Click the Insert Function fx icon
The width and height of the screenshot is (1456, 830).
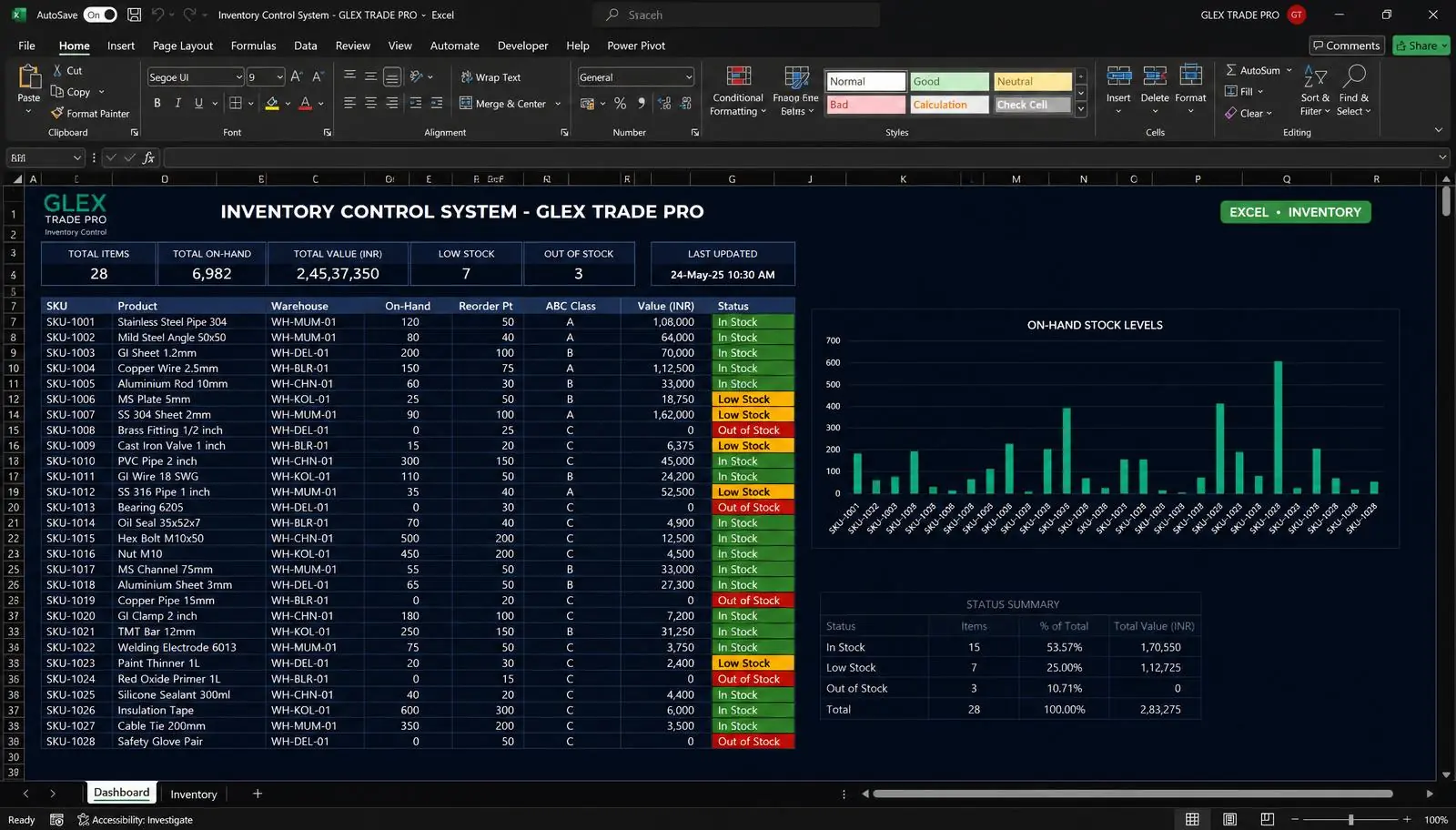tap(149, 157)
